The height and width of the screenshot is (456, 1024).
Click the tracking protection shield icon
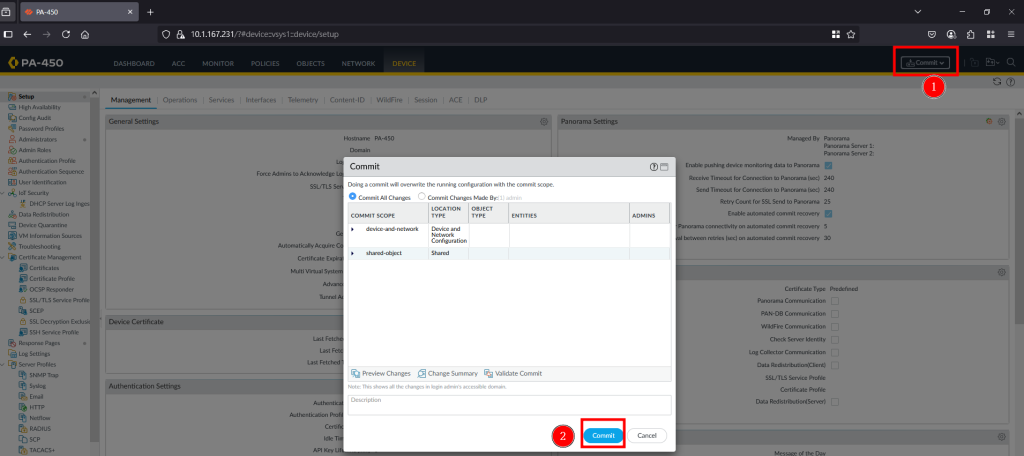coord(167,34)
